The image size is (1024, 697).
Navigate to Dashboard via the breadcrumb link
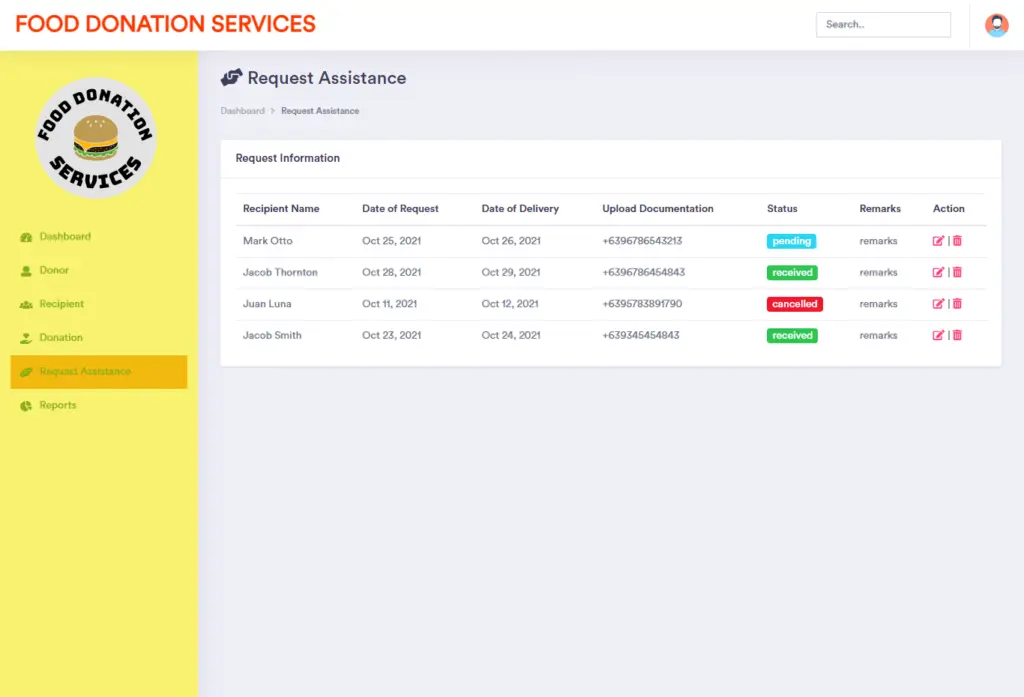pos(242,110)
